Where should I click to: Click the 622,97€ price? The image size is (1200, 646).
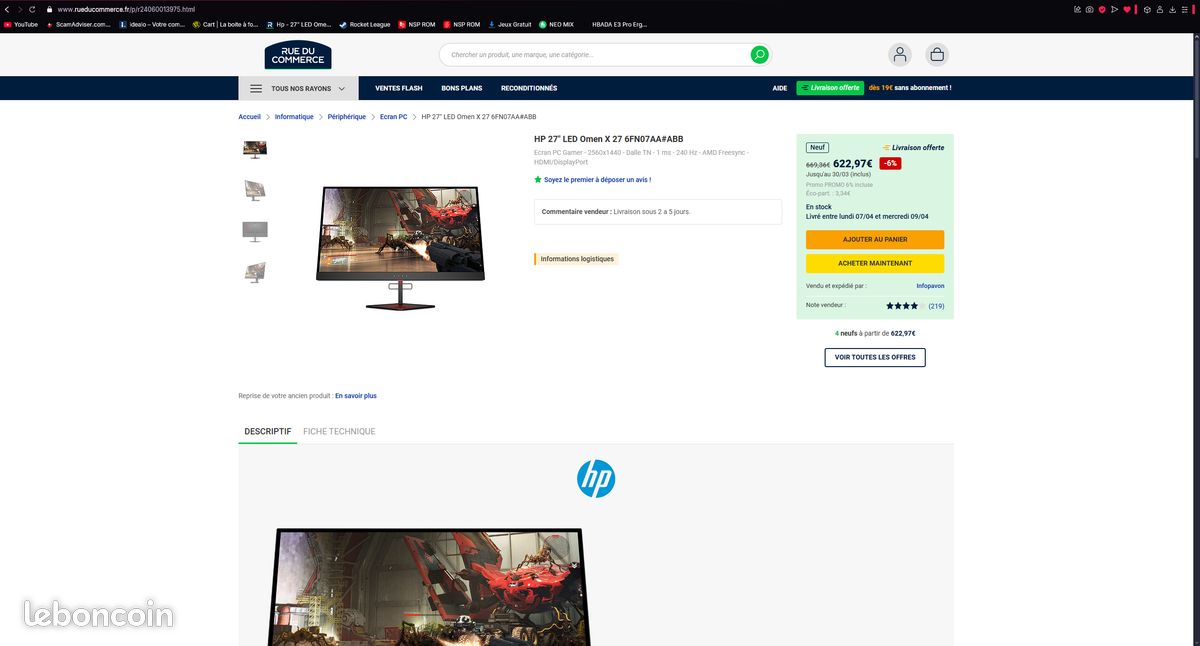click(x=853, y=164)
